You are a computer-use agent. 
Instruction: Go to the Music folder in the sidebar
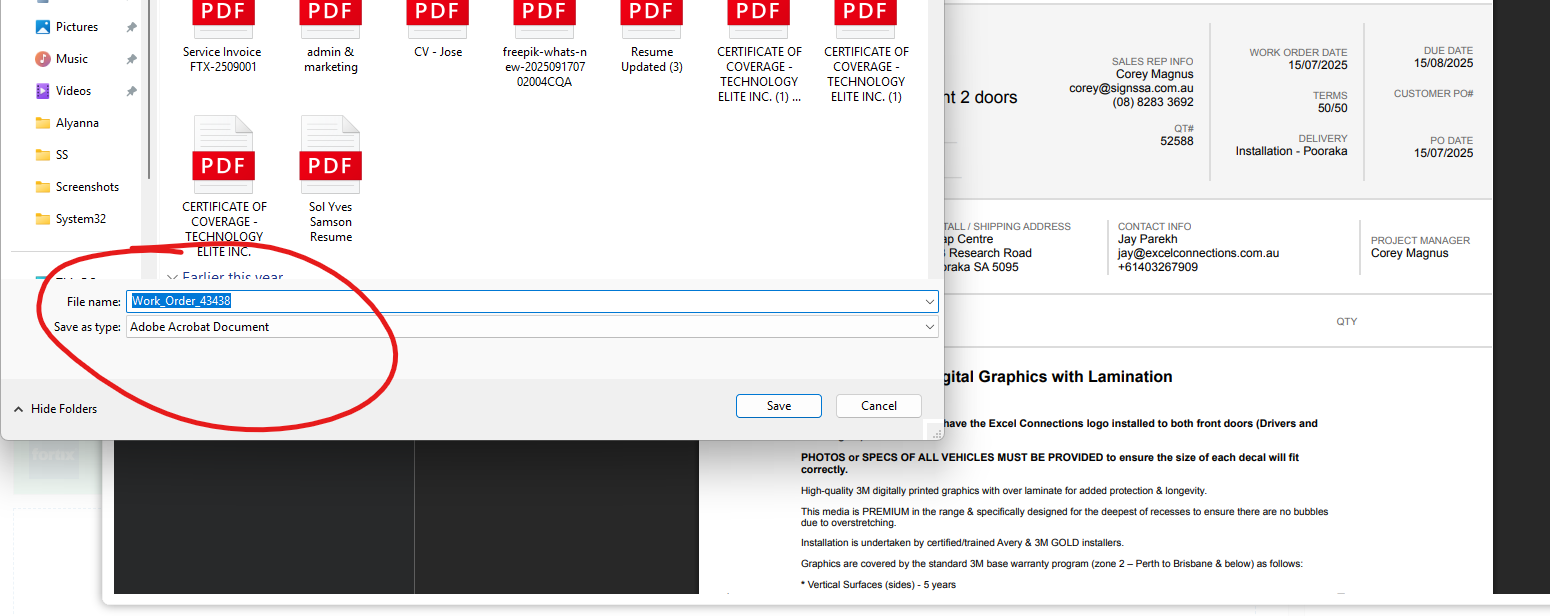(71, 59)
